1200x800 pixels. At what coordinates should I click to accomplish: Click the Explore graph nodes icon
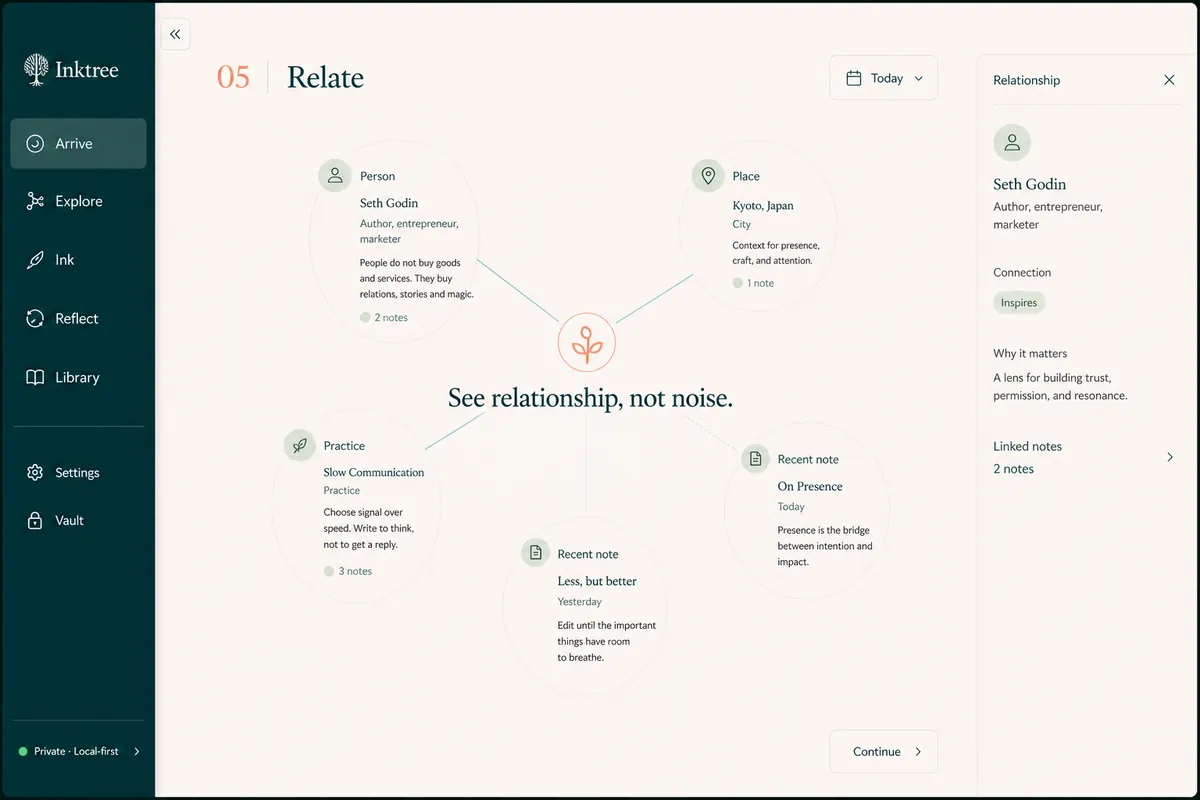(x=35, y=201)
